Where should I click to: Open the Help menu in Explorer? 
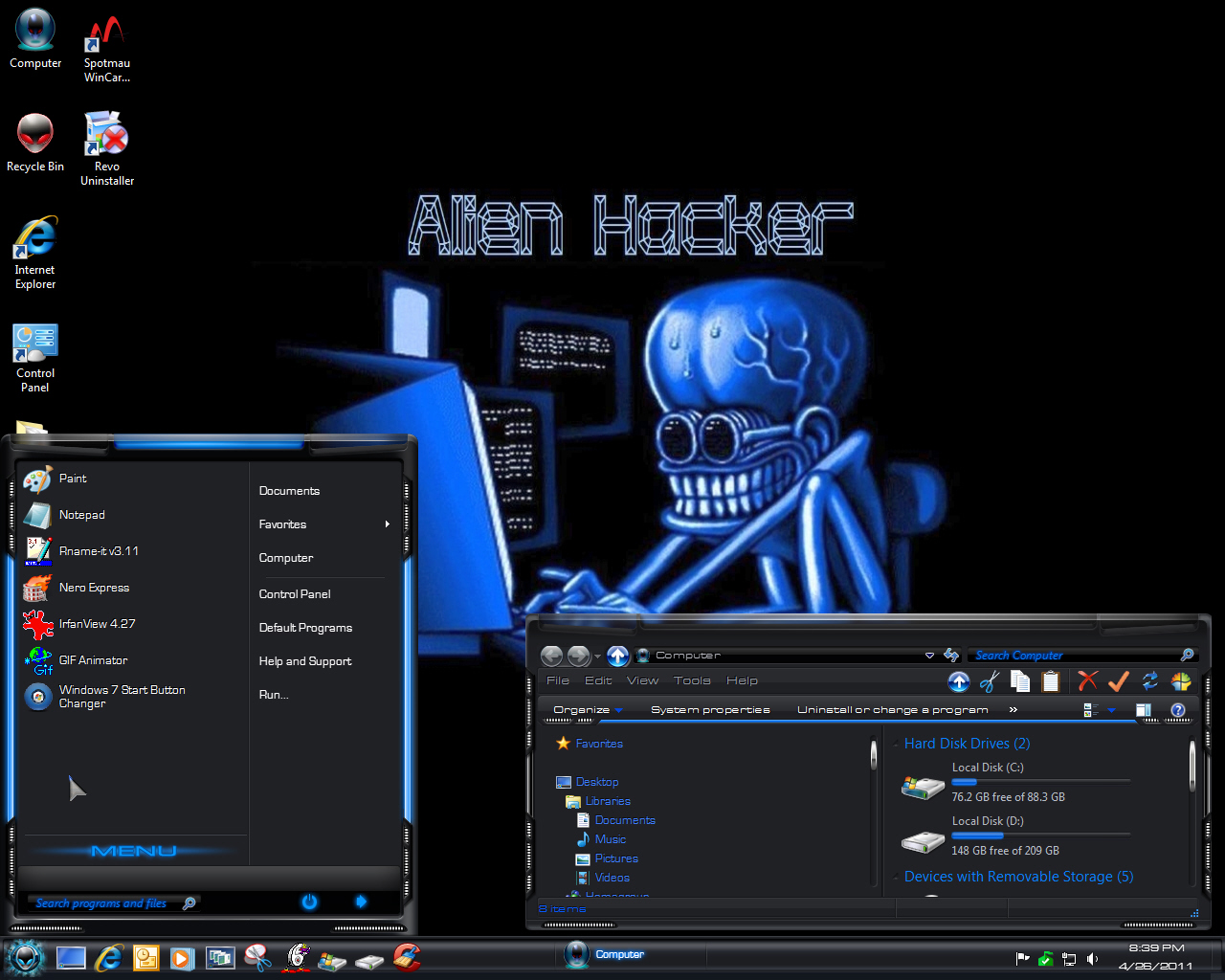coord(742,681)
